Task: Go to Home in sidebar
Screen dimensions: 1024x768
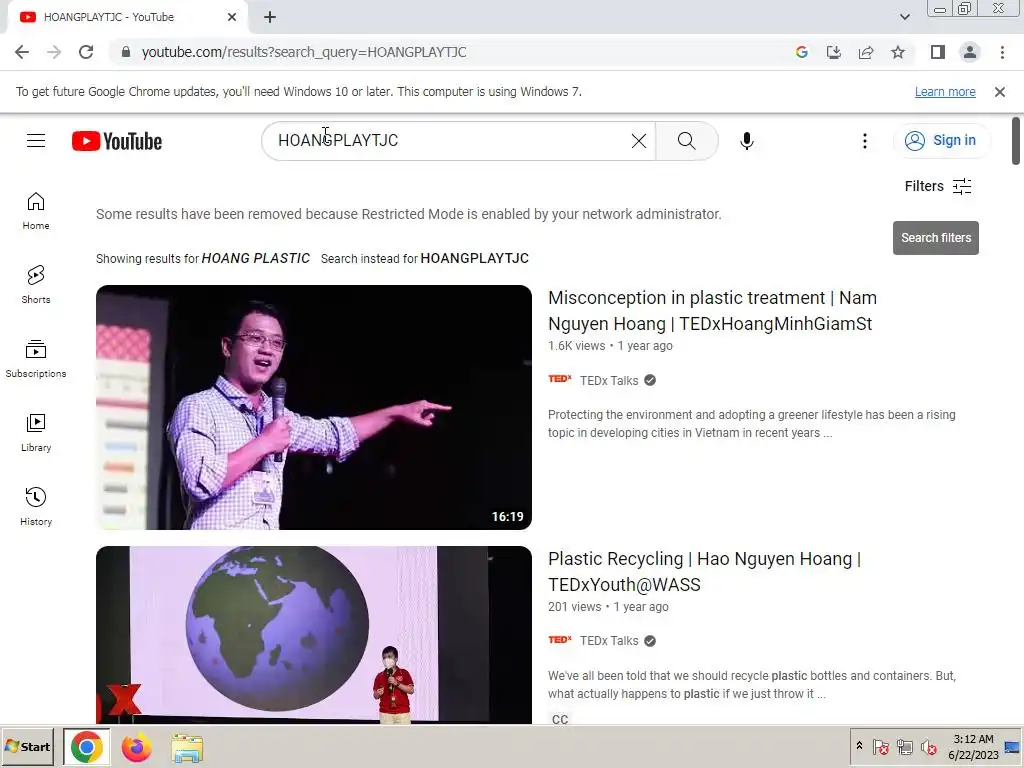Action: click(36, 211)
